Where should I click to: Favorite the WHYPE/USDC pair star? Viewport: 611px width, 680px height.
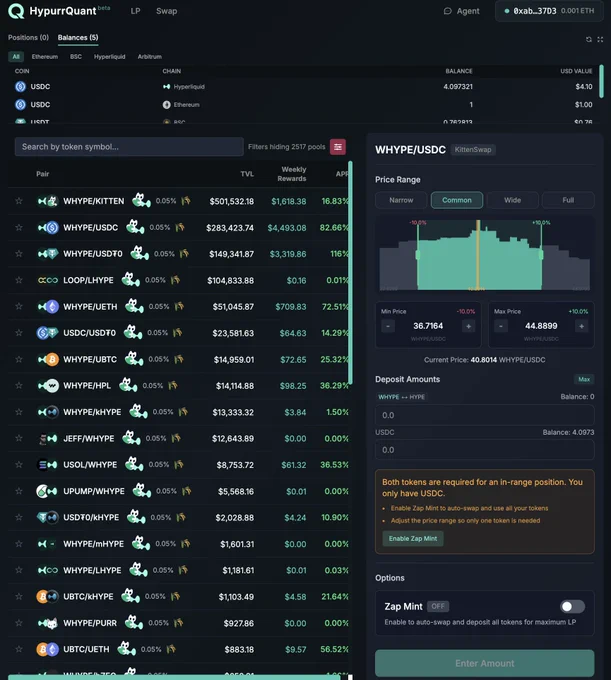19,227
